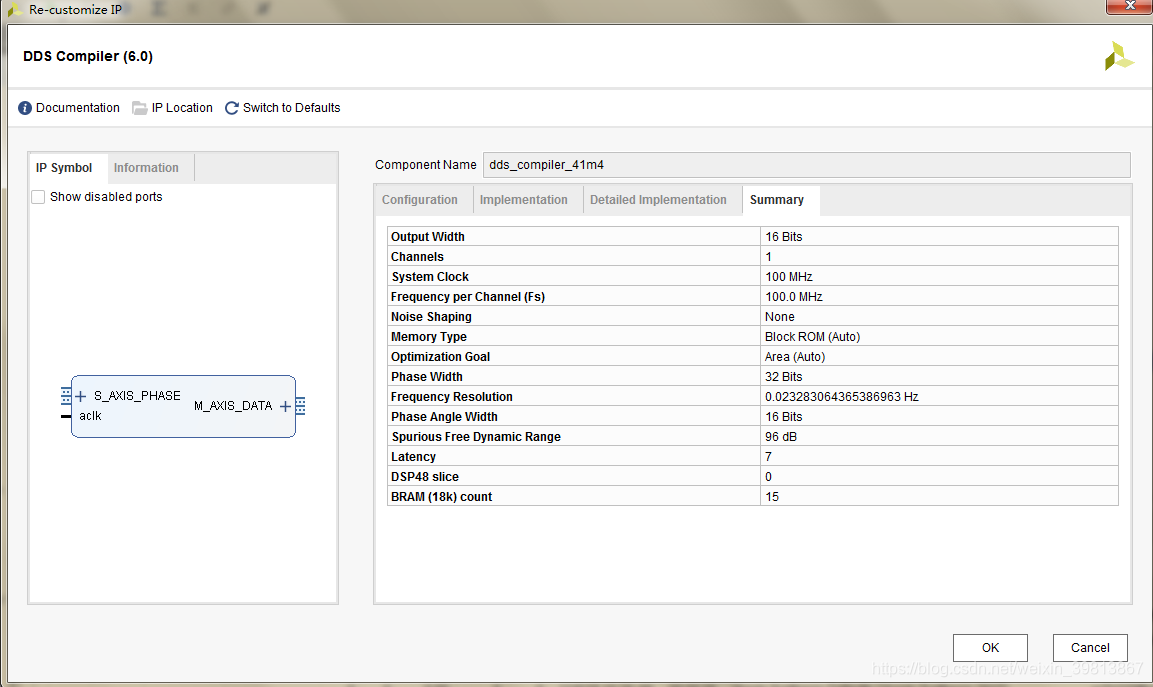Click the 'Block ROM (Auto)' value
Image resolution: width=1153 pixels, height=687 pixels.
pyautogui.click(x=813, y=336)
